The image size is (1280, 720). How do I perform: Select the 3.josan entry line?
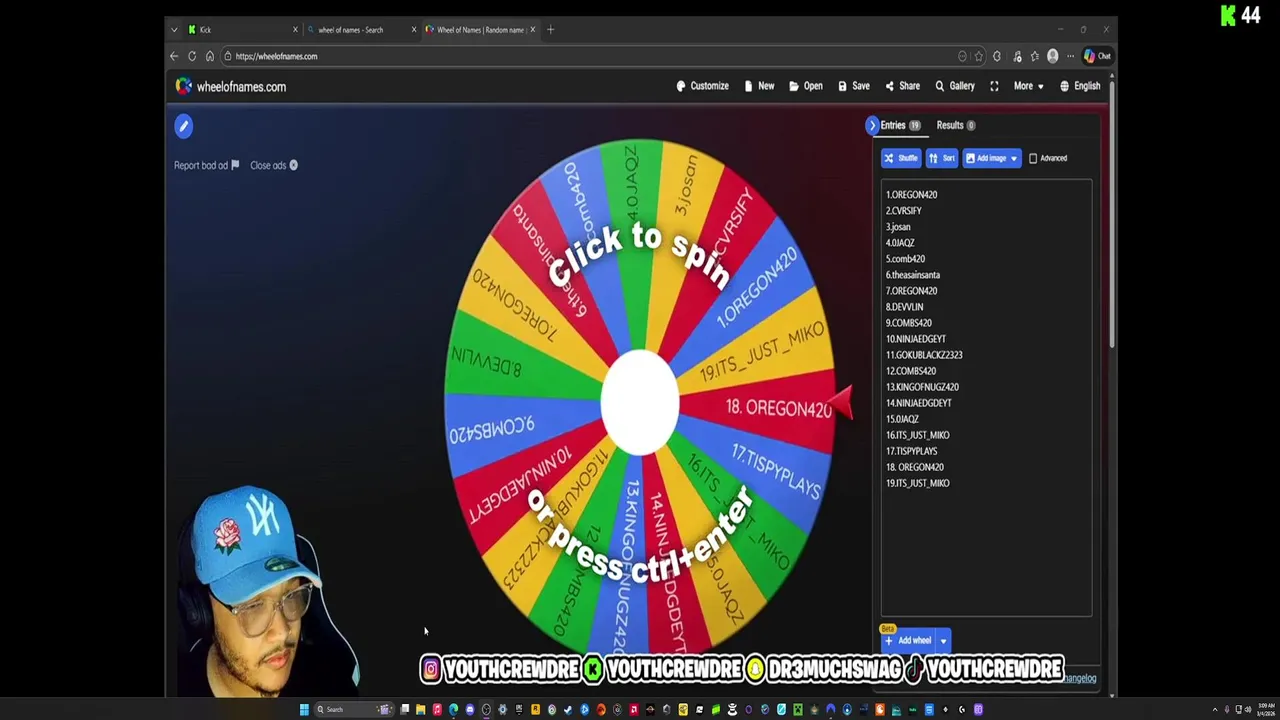pyautogui.click(x=898, y=227)
